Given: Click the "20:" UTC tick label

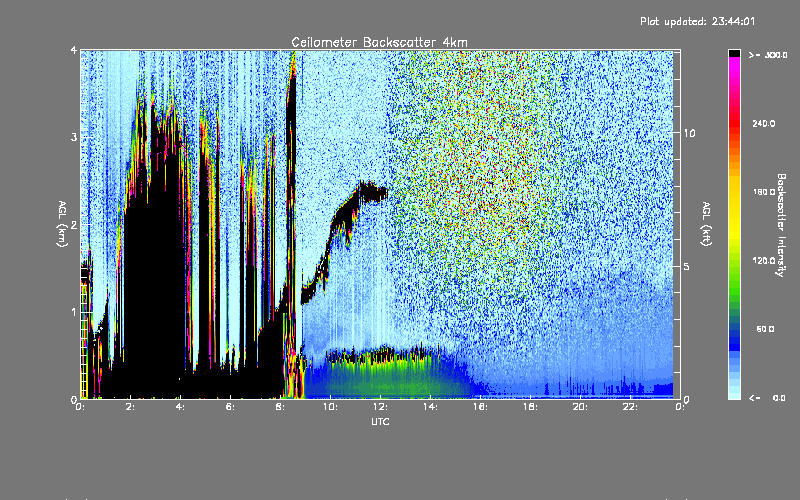Looking at the screenshot, I should [580, 407].
